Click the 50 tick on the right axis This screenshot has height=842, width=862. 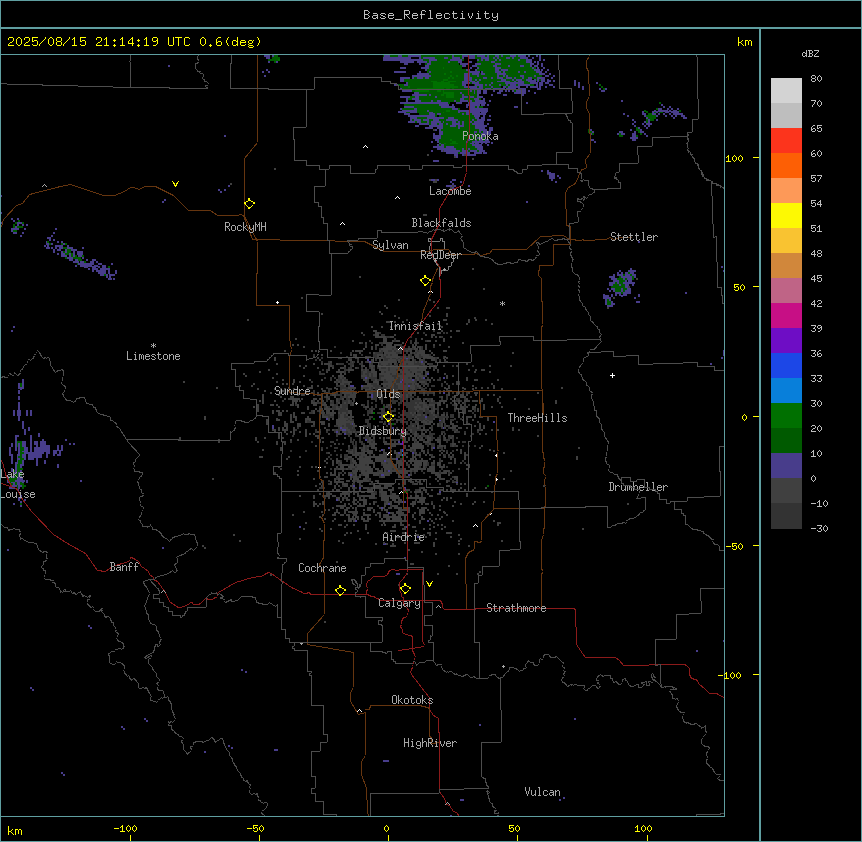tap(739, 287)
